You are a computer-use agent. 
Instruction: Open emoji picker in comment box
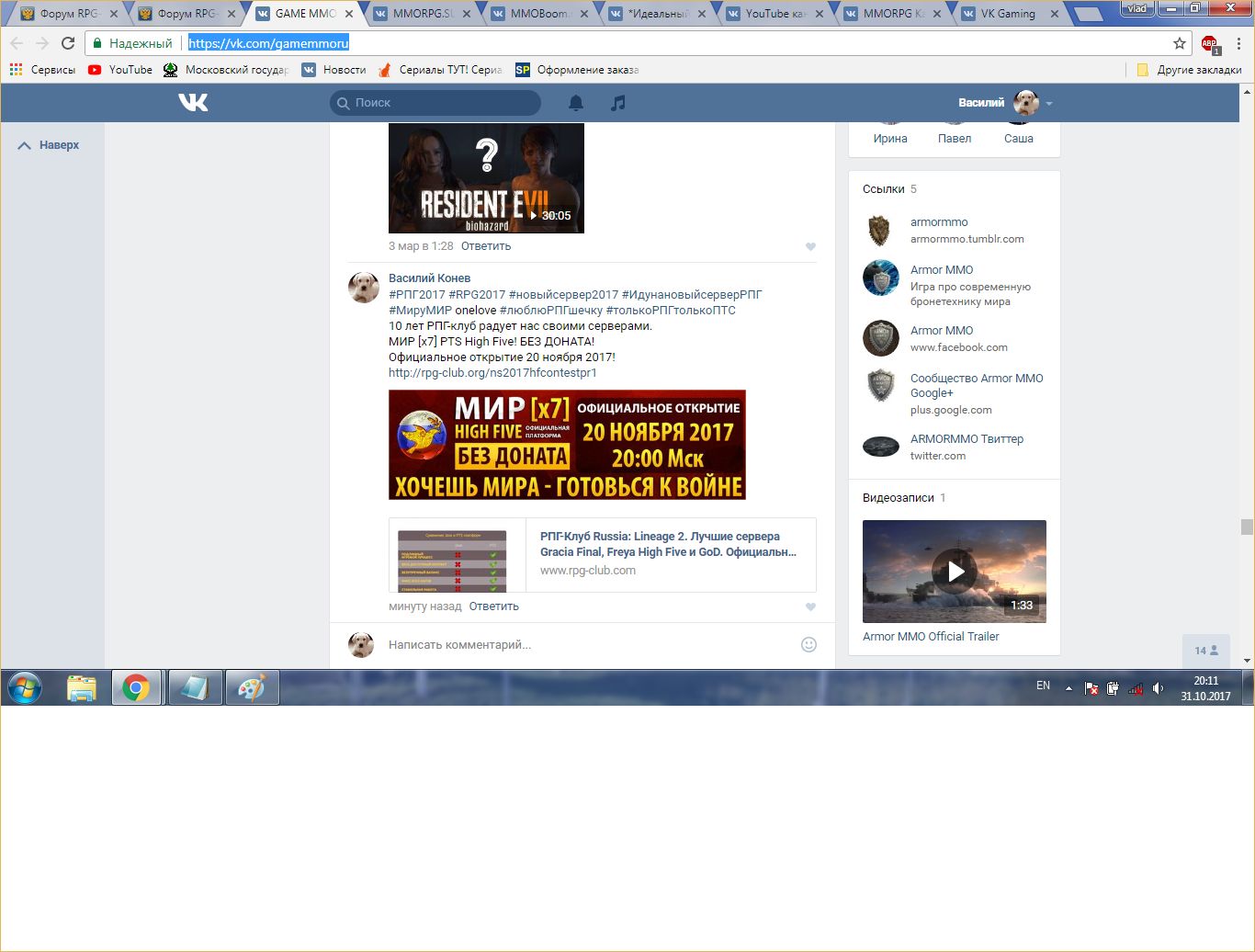(x=808, y=644)
